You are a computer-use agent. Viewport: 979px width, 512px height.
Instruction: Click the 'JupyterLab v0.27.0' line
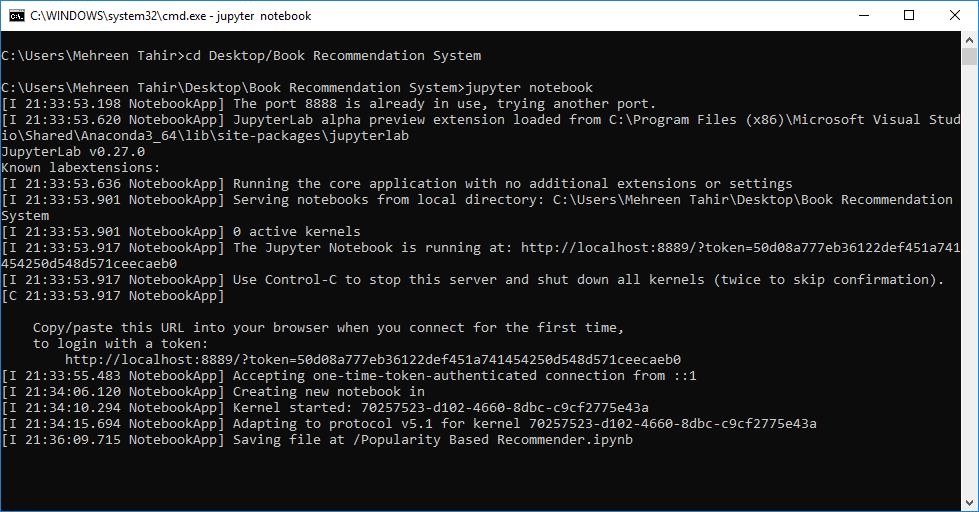(73, 152)
